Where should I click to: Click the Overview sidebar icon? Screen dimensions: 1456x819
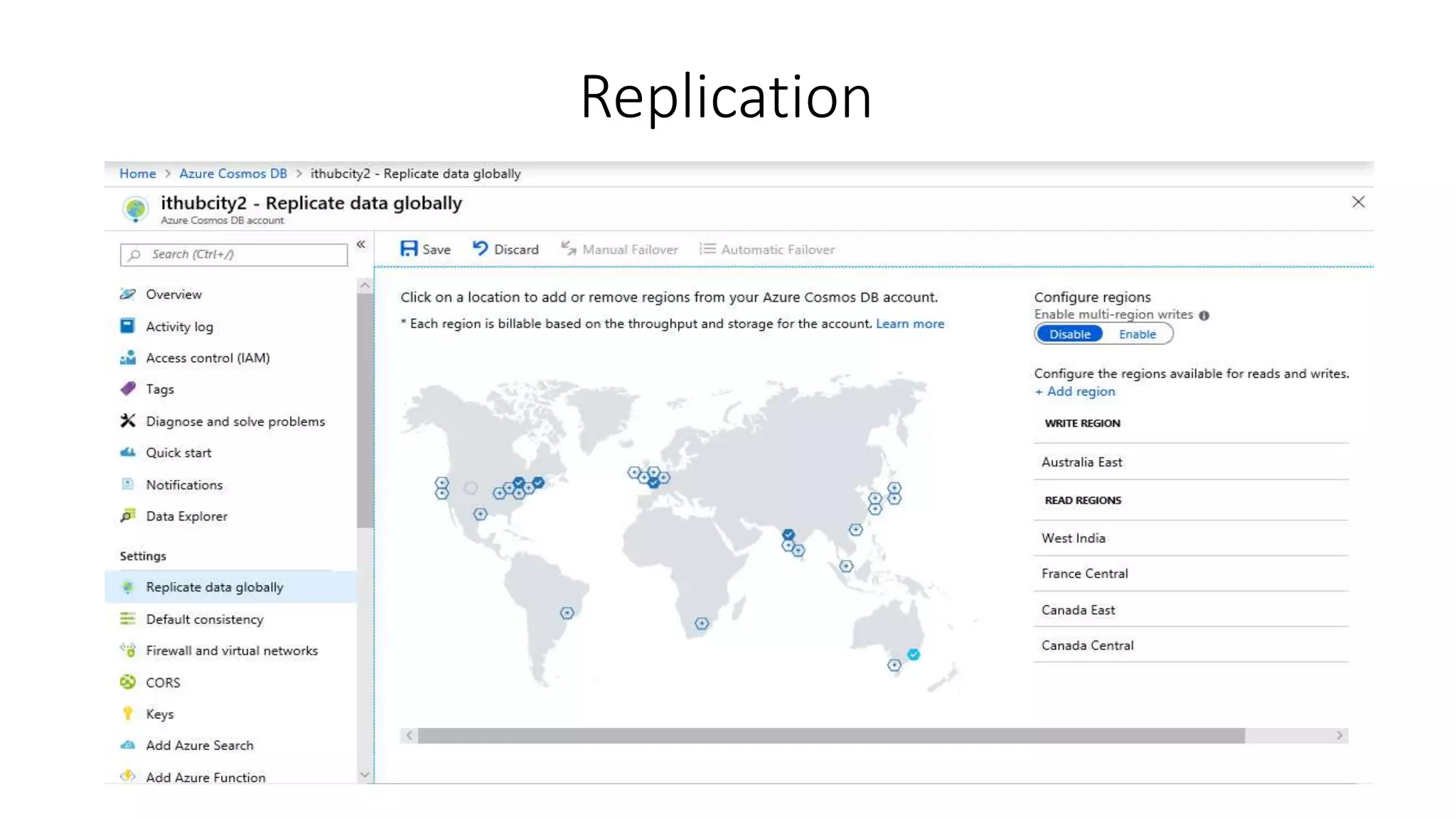pyautogui.click(x=128, y=294)
